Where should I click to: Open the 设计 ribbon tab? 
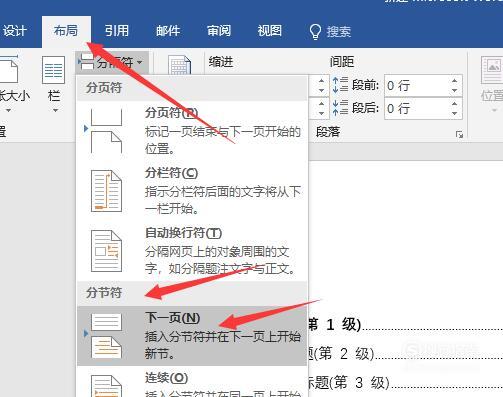pyautogui.click(x=14, y=31)
